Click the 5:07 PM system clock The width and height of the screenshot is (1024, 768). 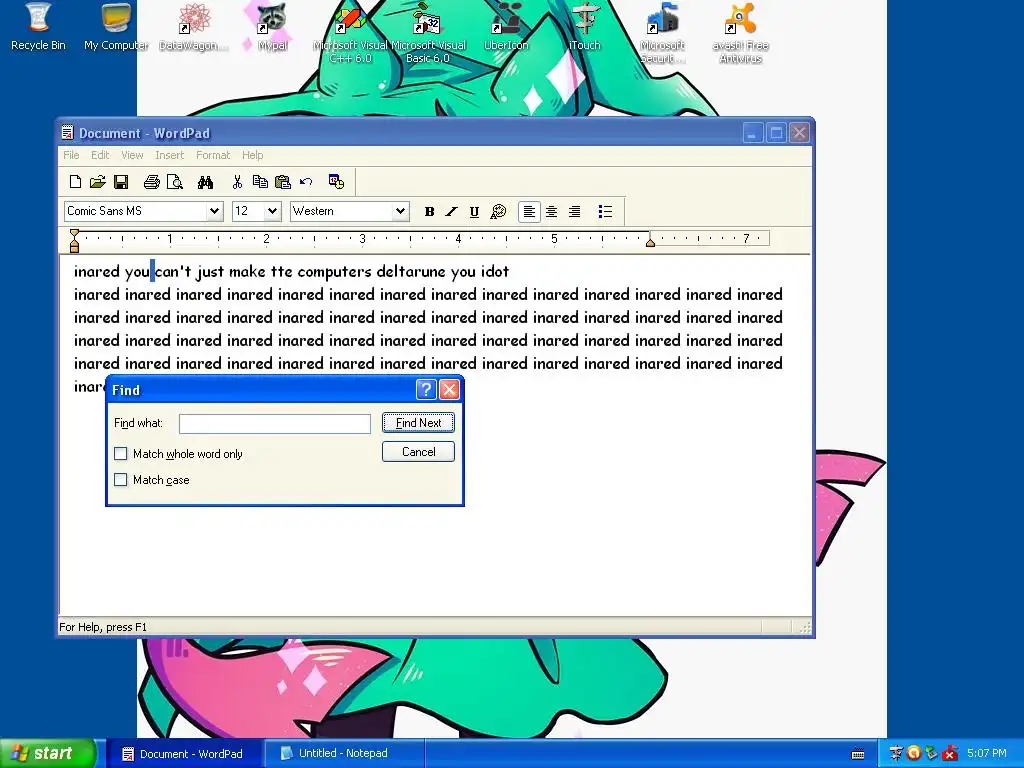987,754
